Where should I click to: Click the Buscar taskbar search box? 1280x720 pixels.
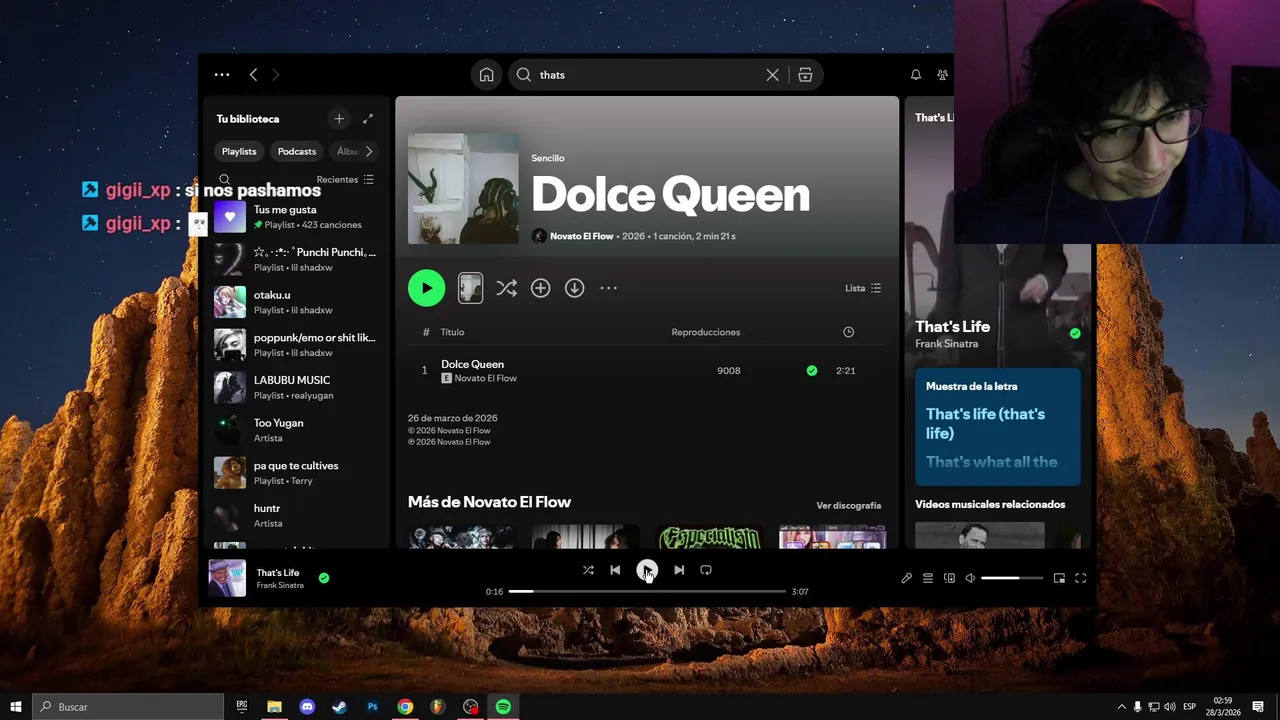[128, 707]
